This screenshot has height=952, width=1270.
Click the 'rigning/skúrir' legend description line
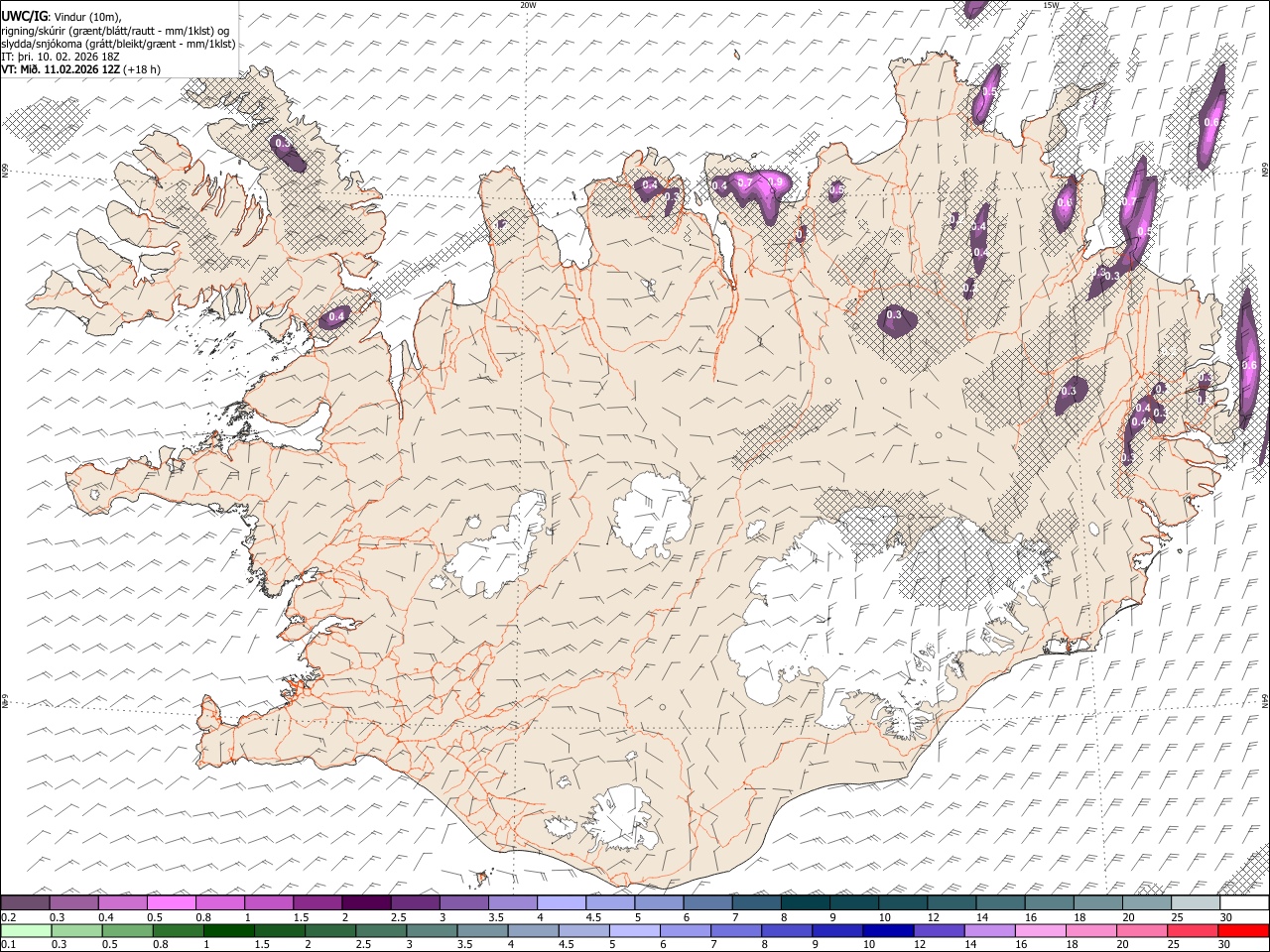115,30
